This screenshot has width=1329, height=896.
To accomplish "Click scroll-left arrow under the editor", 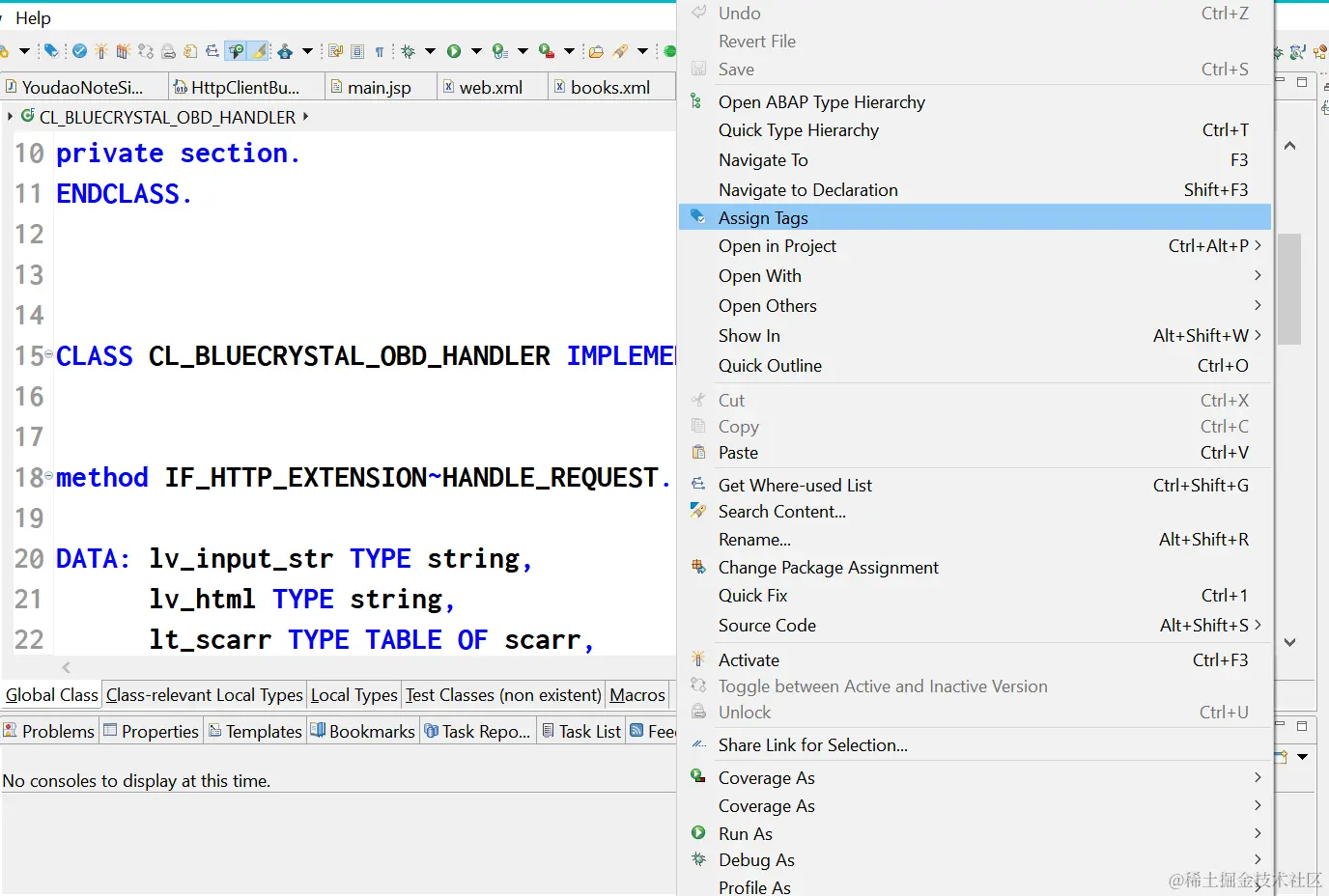I will pos(66,667).
